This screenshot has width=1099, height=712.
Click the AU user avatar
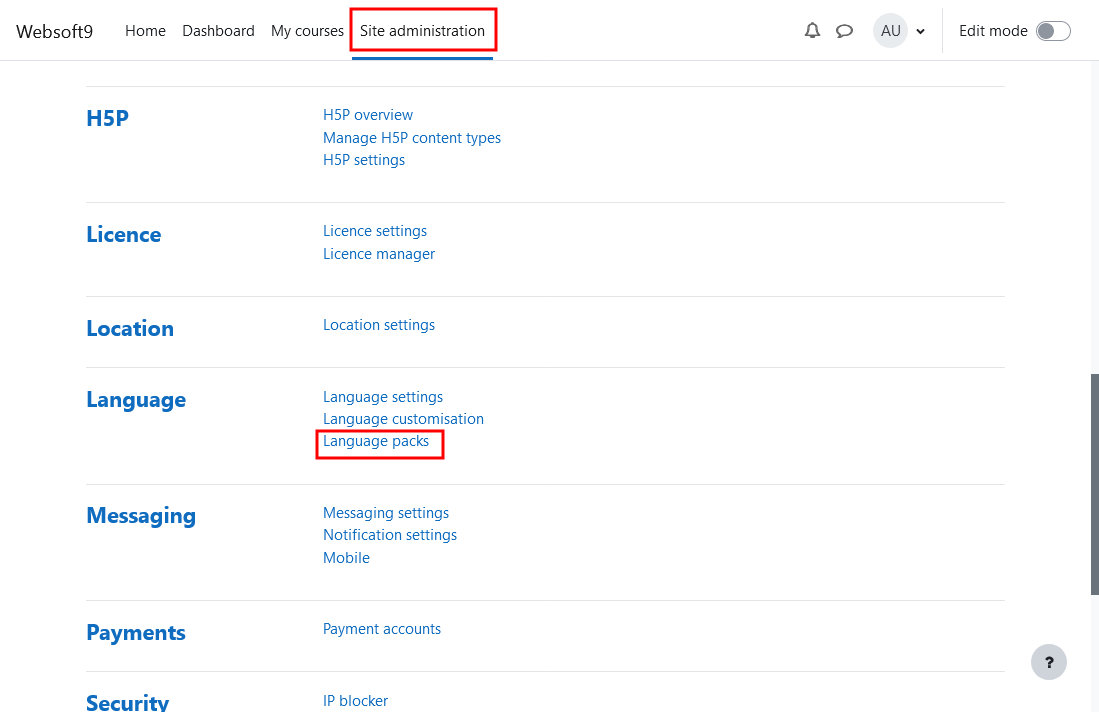(x=890, y=31)
